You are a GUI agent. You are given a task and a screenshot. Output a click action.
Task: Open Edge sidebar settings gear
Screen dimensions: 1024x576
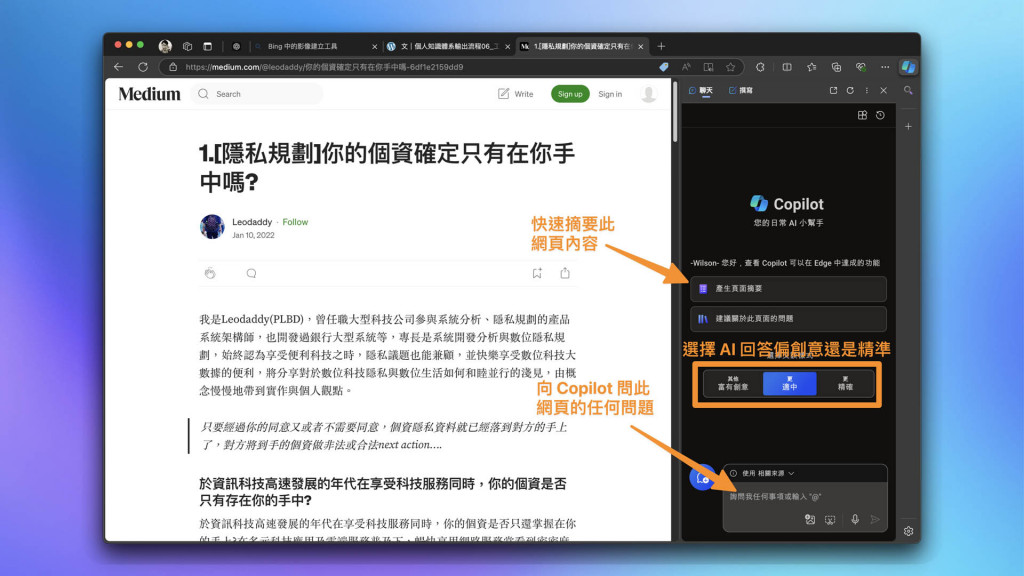point(908,531)
